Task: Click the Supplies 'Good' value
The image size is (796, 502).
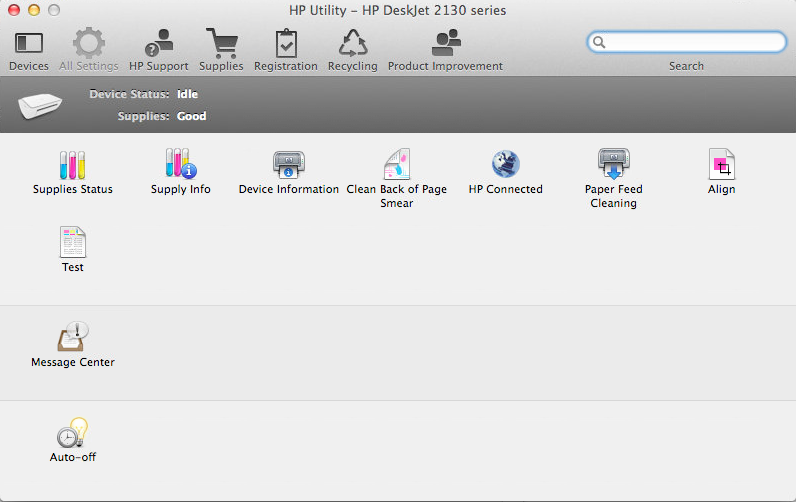Action: [191, 116]
